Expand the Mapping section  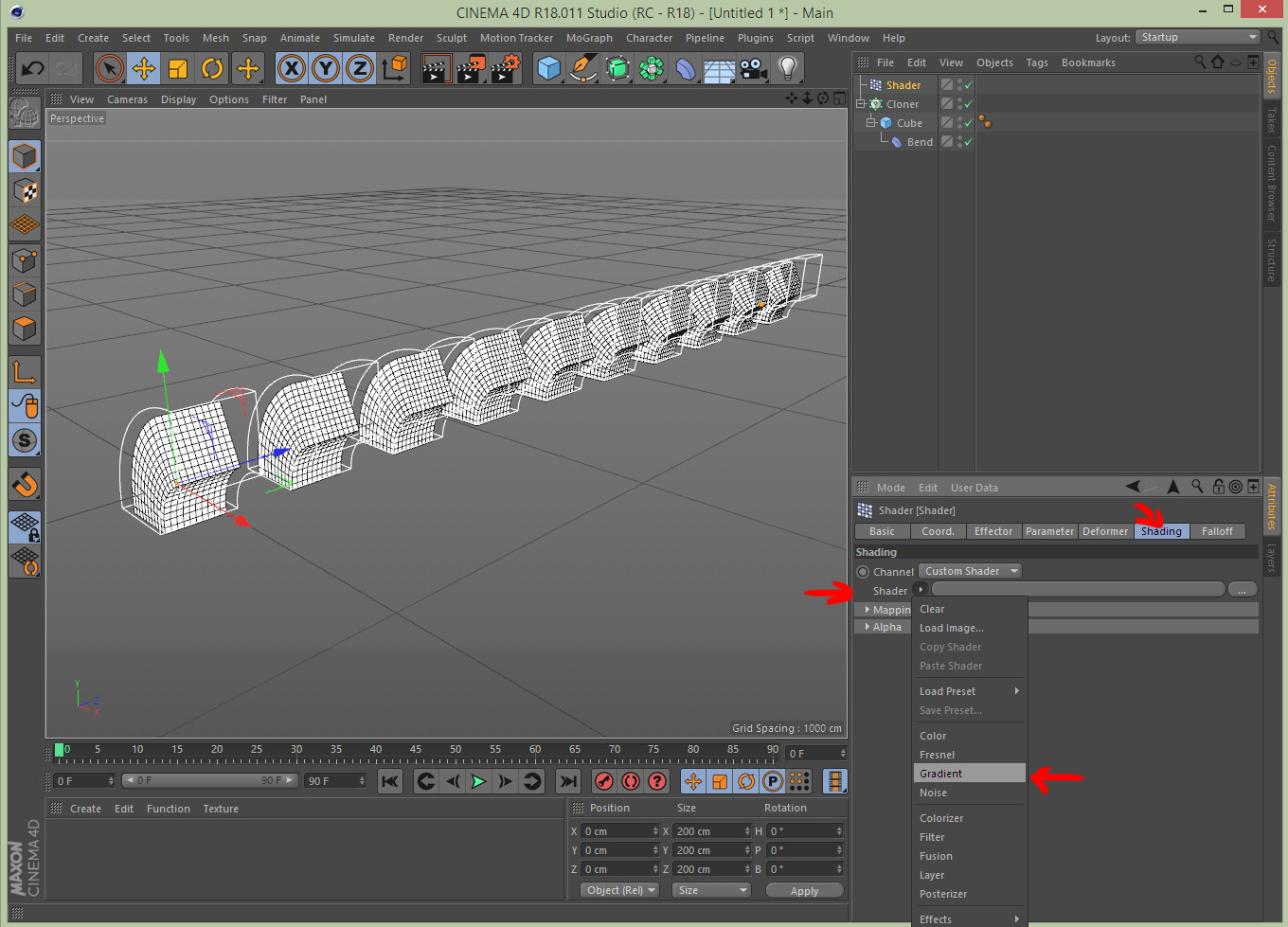867,610
